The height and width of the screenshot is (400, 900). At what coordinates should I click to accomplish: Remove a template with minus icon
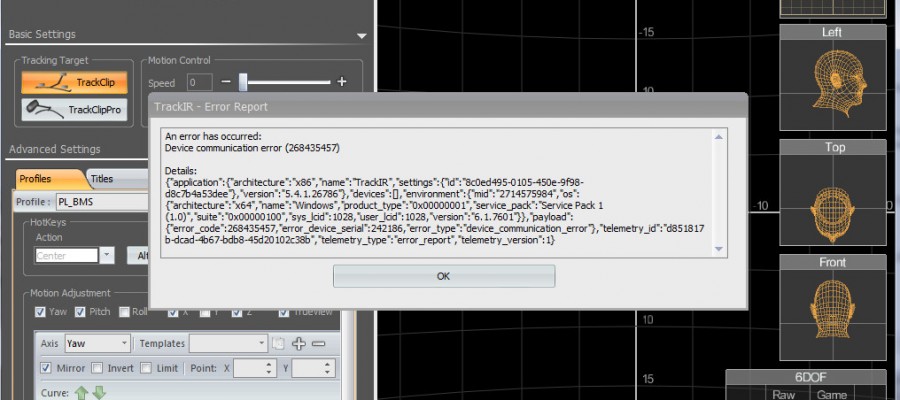click(x=318, y=344)
